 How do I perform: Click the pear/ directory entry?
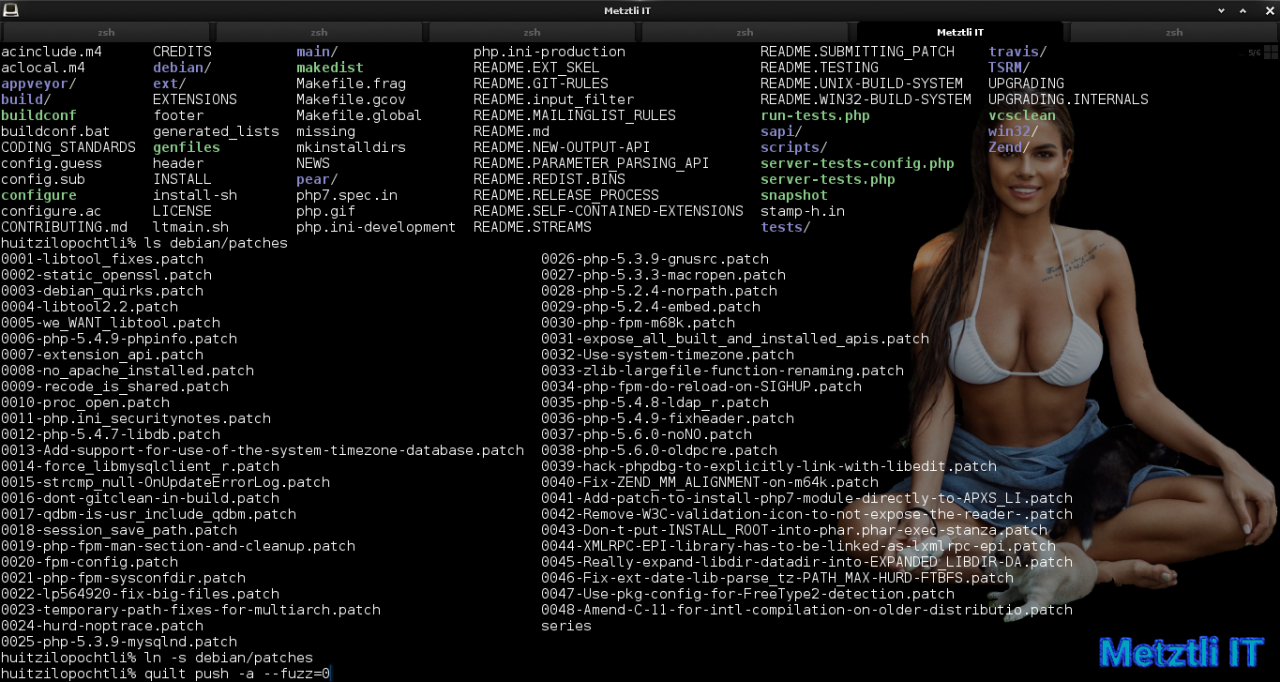[x=317, y=179]
